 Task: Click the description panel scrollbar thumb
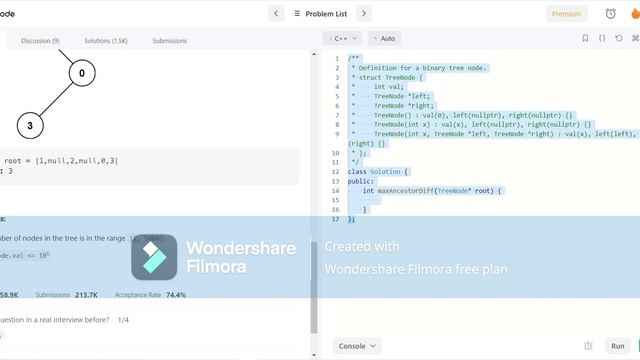click(x=314, y=287)
